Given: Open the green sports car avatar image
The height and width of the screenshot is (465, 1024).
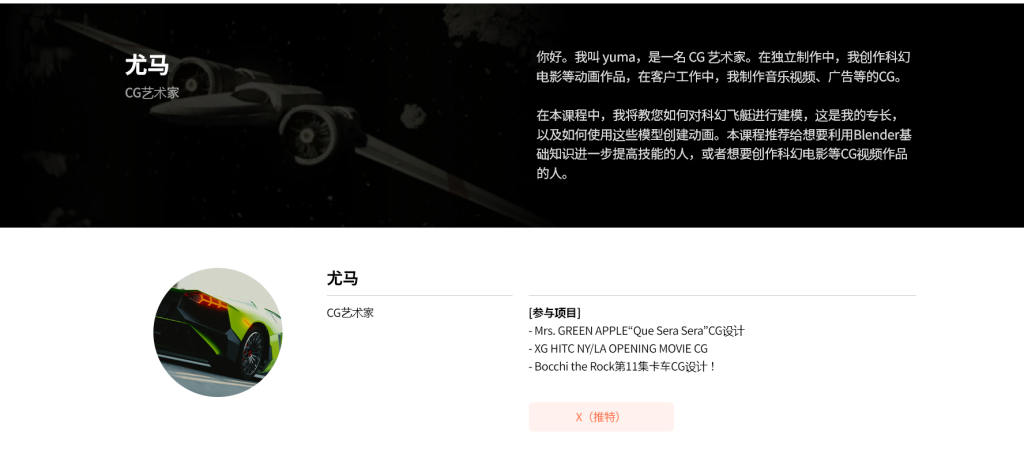Looking at the screenshot, I should pos(218,332).
